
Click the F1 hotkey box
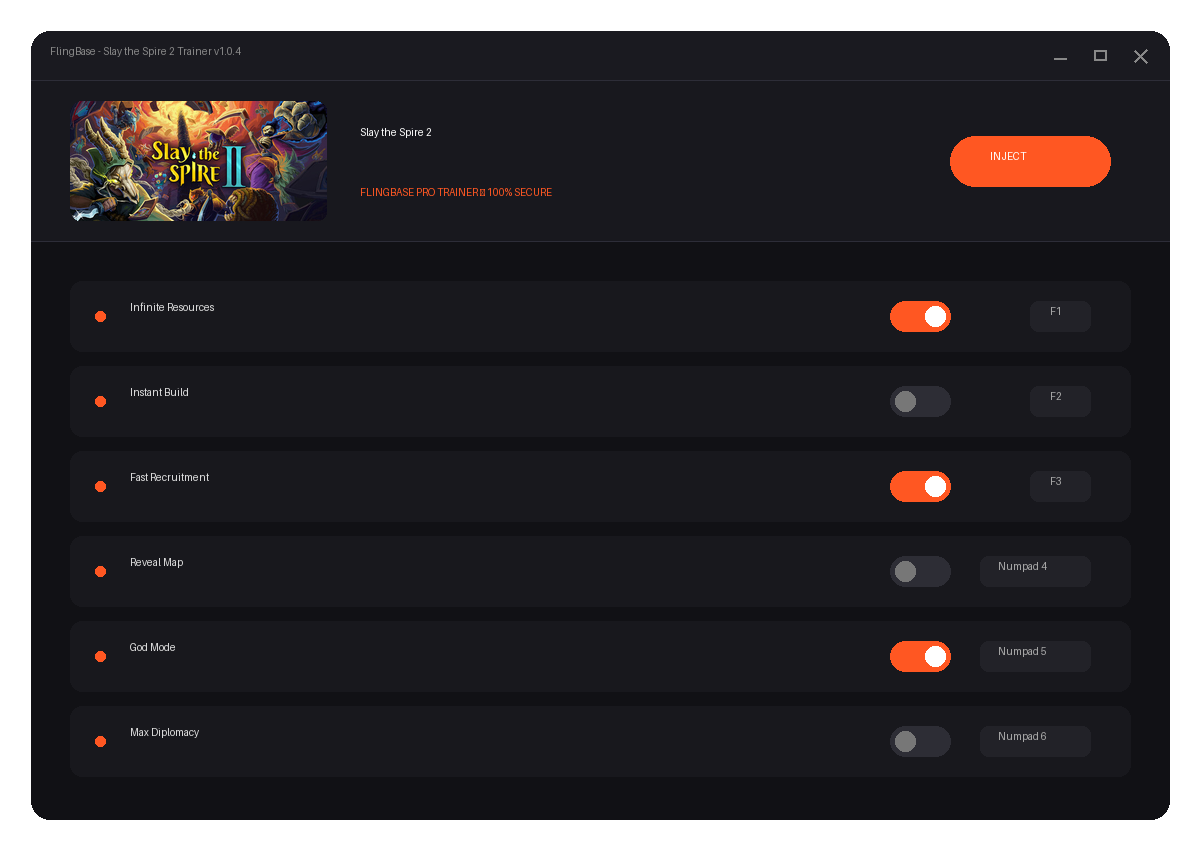click(1060, 317)
